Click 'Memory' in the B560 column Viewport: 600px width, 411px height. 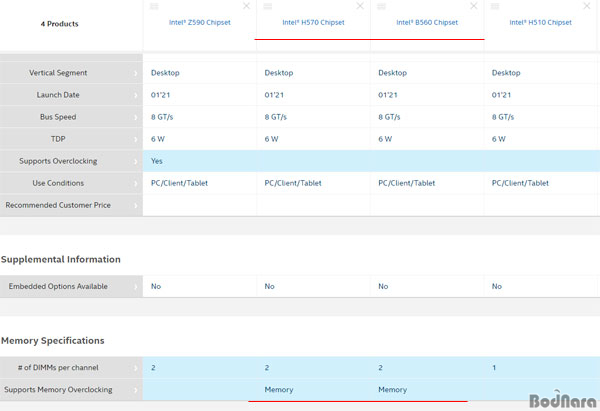pos(393,390)
